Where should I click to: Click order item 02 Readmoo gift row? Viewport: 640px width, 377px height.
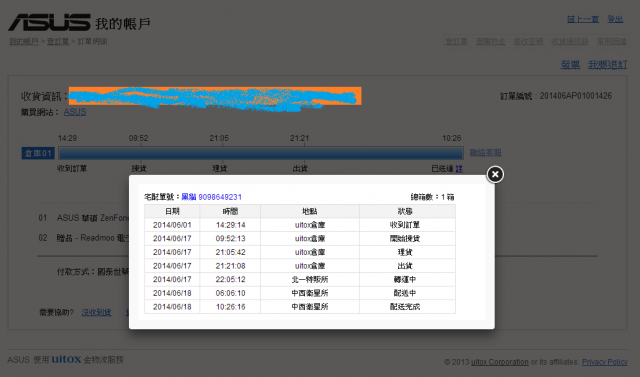click(x=84, y=238)
